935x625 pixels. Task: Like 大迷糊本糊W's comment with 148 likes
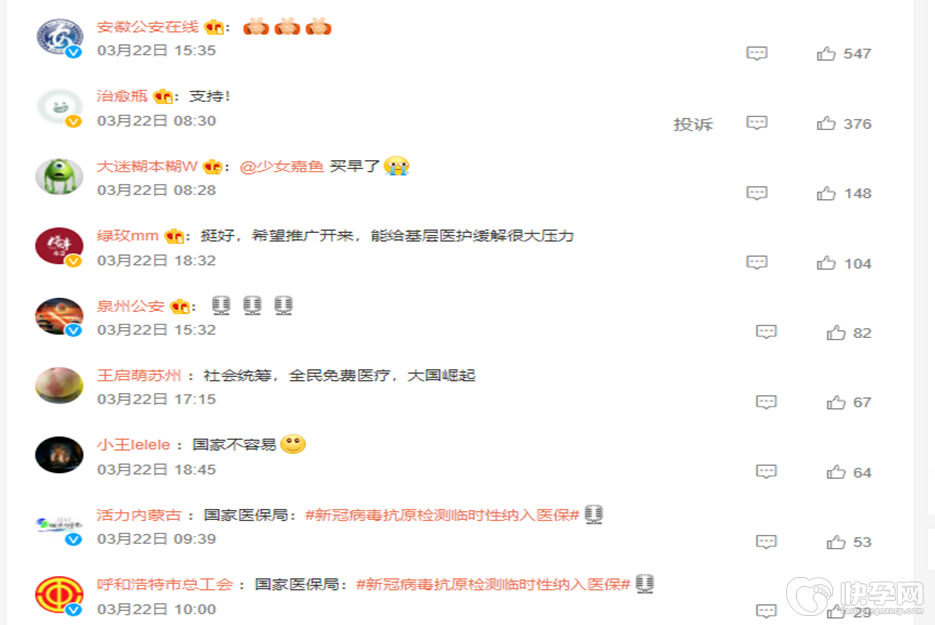coord(826,193)
